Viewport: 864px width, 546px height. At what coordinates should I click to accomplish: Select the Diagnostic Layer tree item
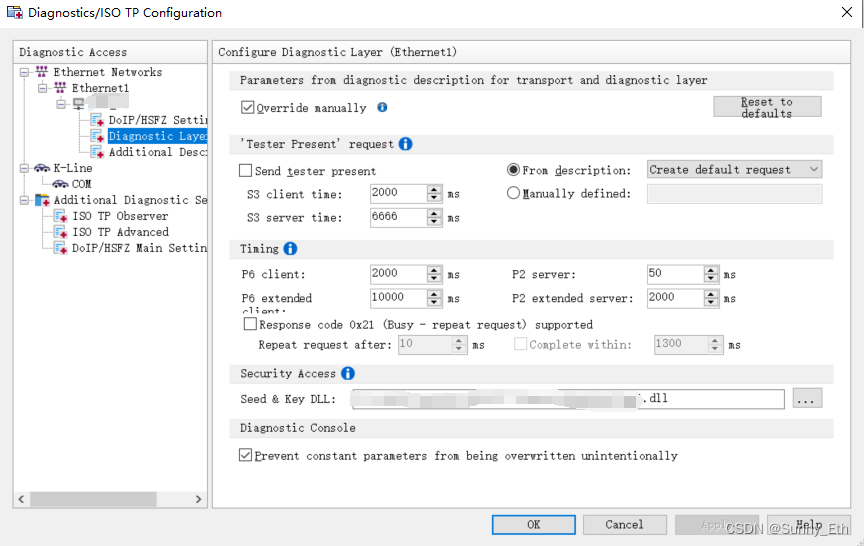click(157, 136)
